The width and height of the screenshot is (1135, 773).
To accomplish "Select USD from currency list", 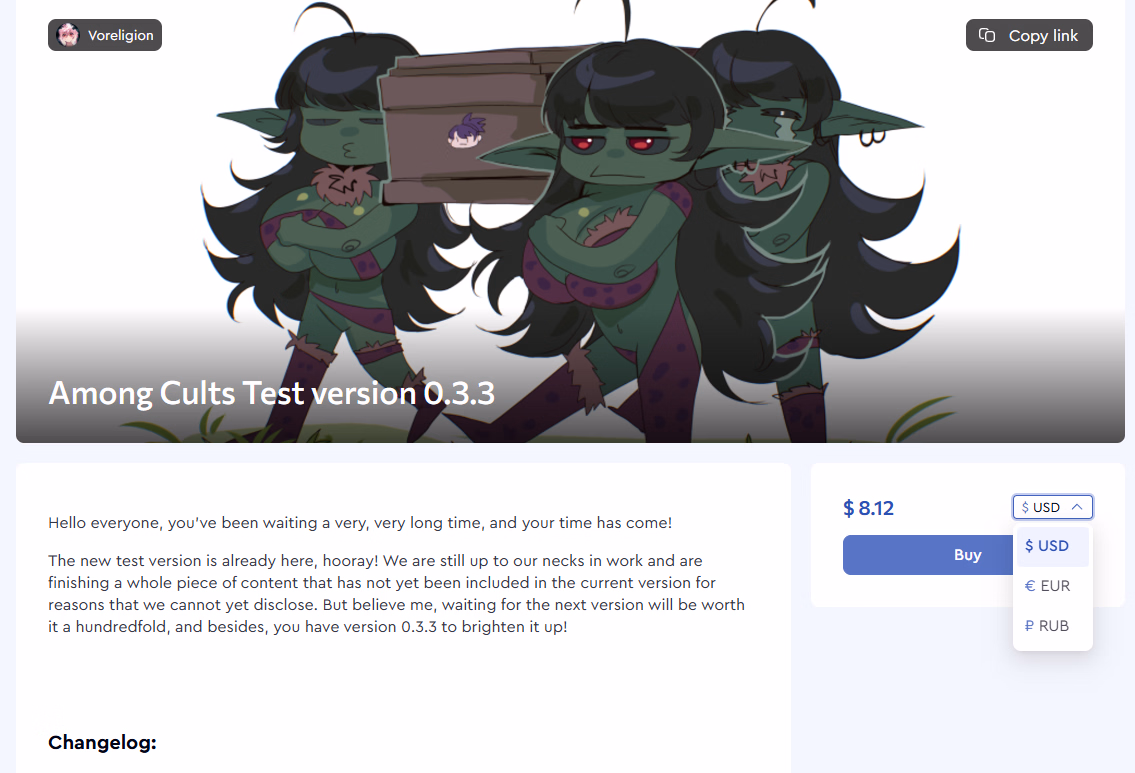I will point(1052,546).
